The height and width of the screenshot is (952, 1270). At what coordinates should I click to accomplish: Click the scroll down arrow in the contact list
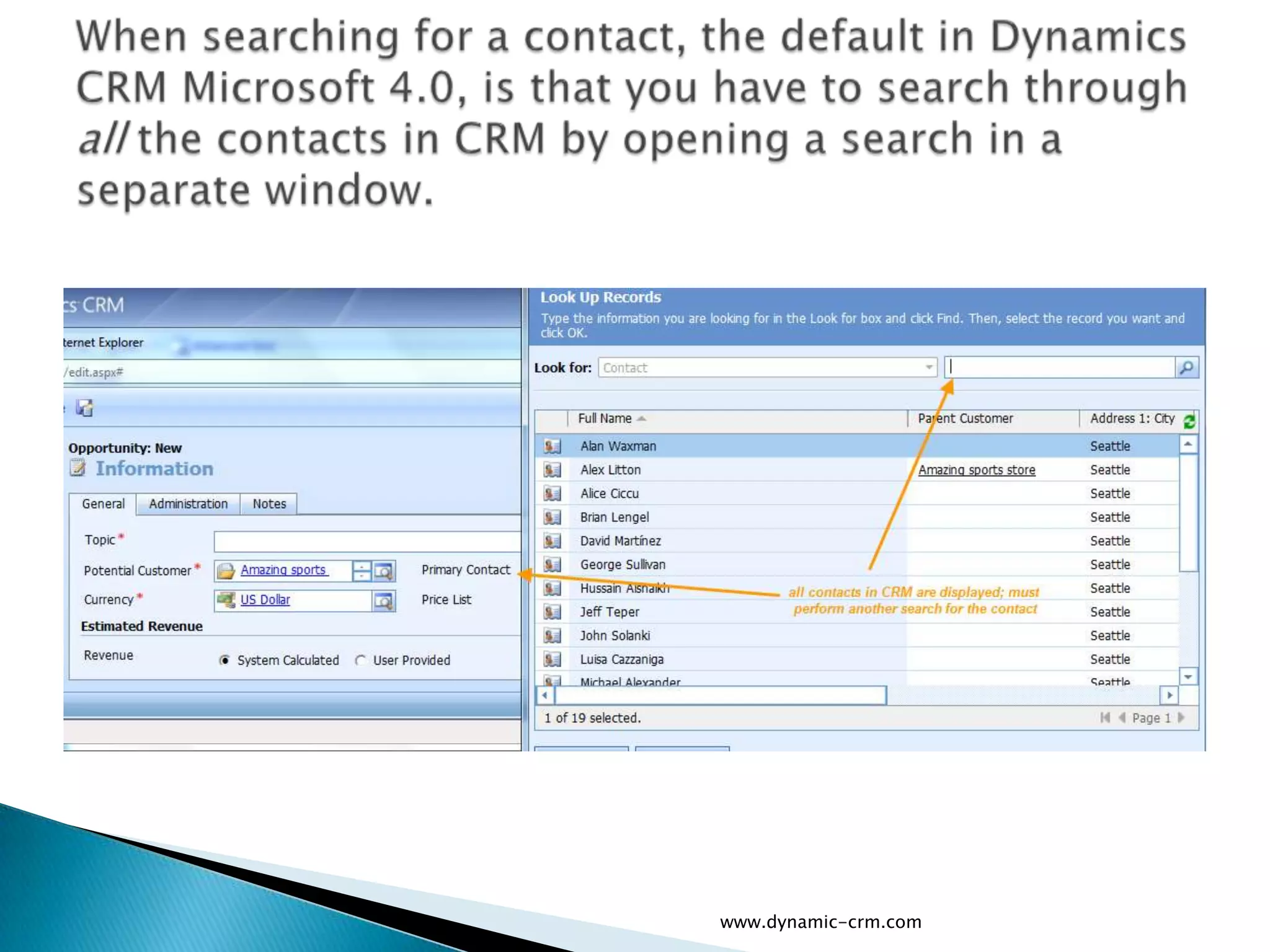coord(1188,676)
